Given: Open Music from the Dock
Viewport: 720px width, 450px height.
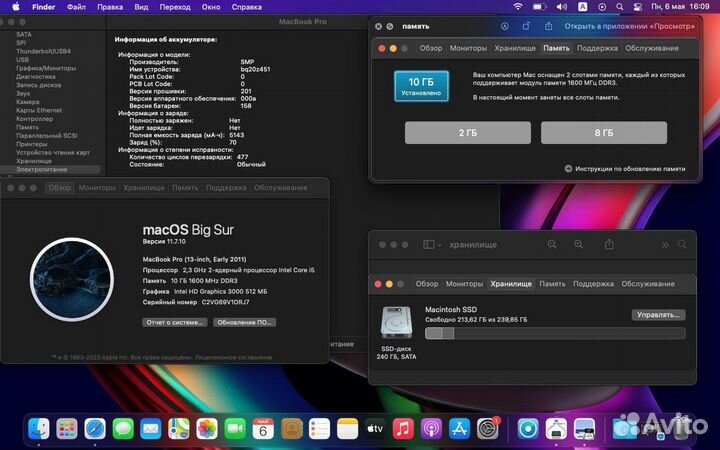Looking at the screenshot, I should click(x=403, y=429).
